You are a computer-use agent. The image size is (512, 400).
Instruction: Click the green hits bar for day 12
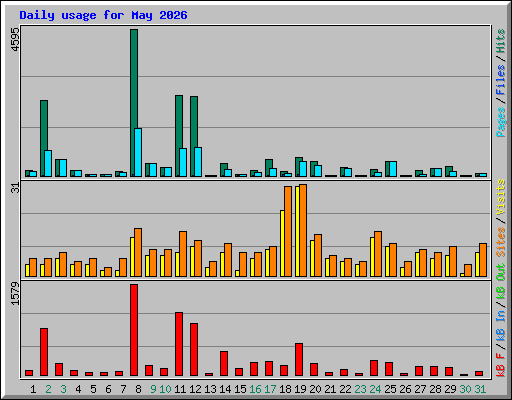pos(194,136)
